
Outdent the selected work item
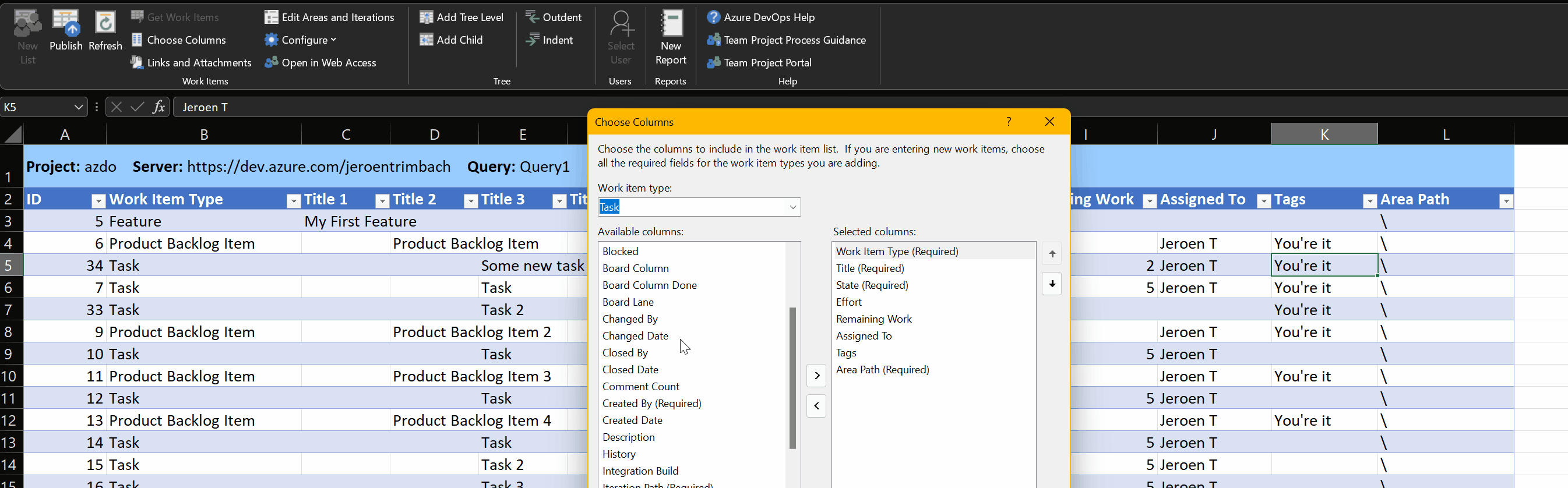tap(554, 17)
